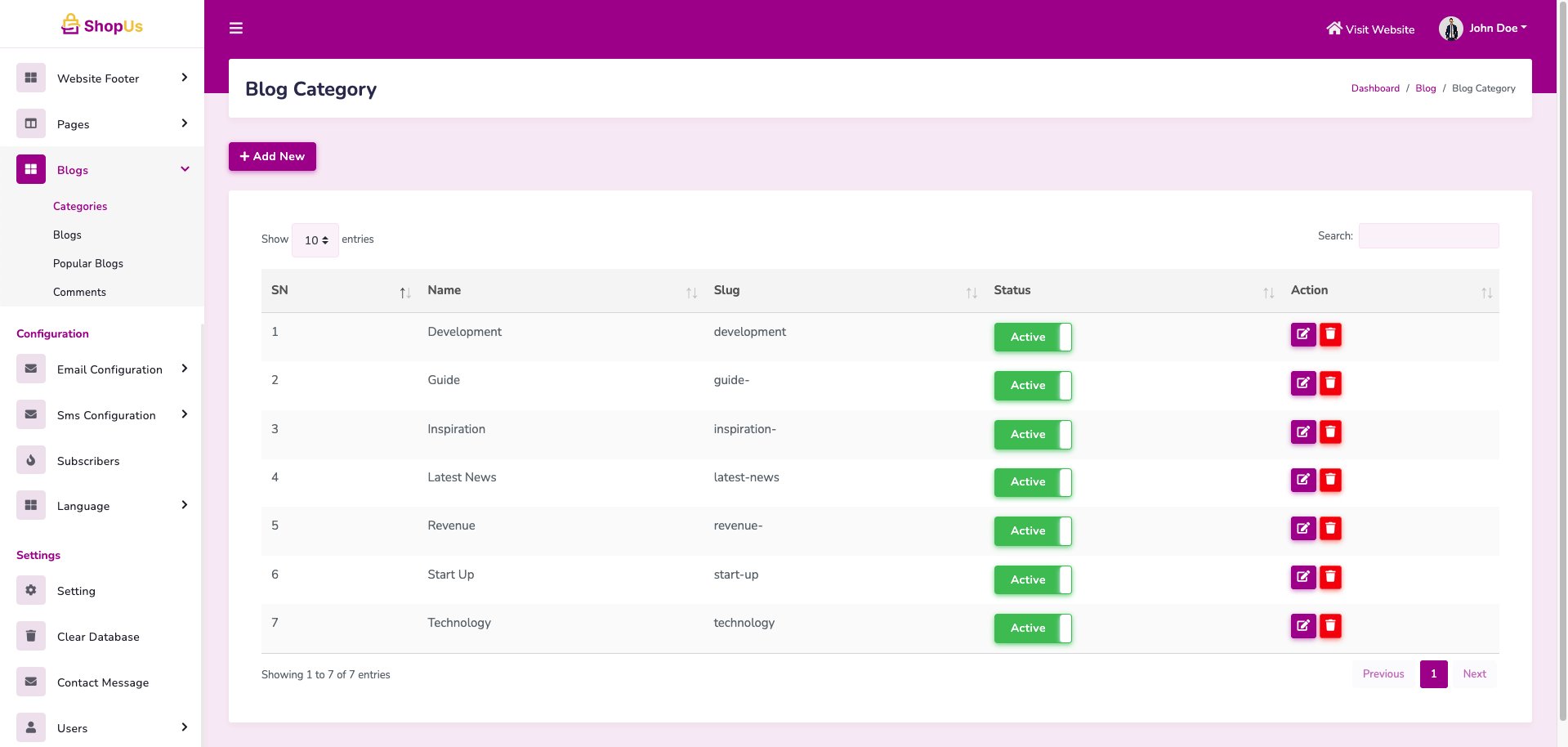The image size is (1568, 747).
Task: Disable the Development category status
Action: [x=1032, y=337]
